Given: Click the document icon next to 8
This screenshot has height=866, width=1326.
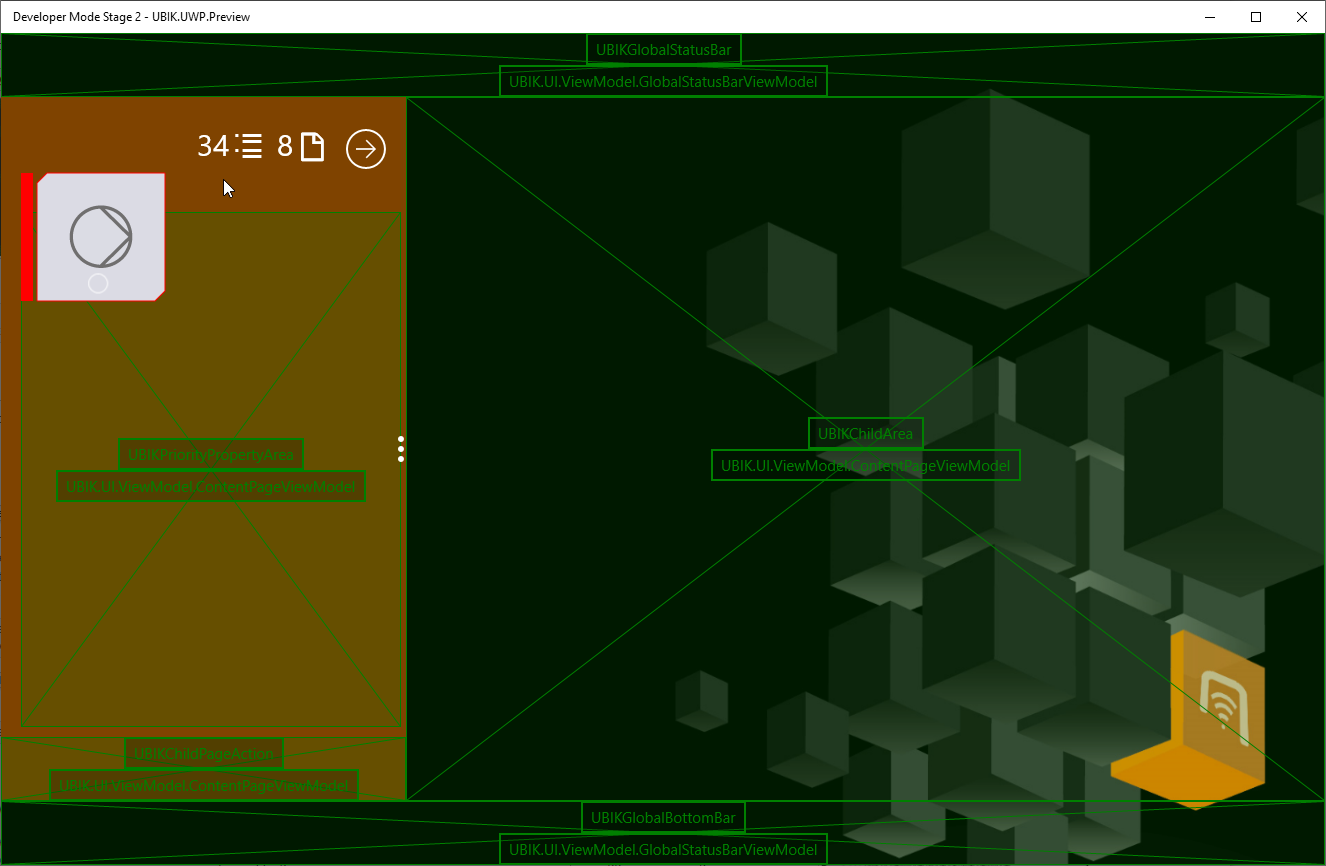Looking at the screenshot, I should click(313, 147).
